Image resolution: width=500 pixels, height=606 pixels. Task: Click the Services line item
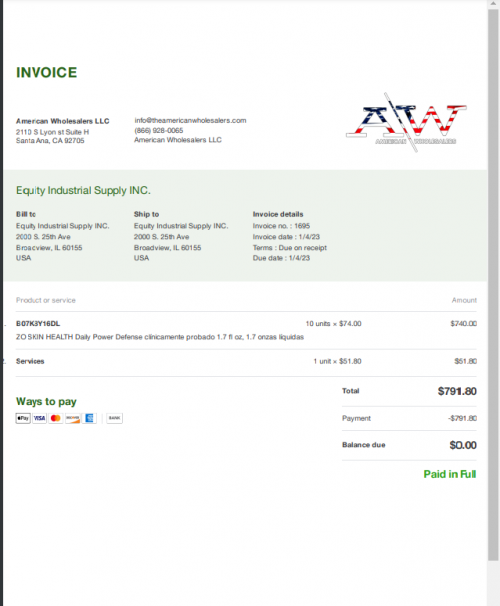point(30,361)
